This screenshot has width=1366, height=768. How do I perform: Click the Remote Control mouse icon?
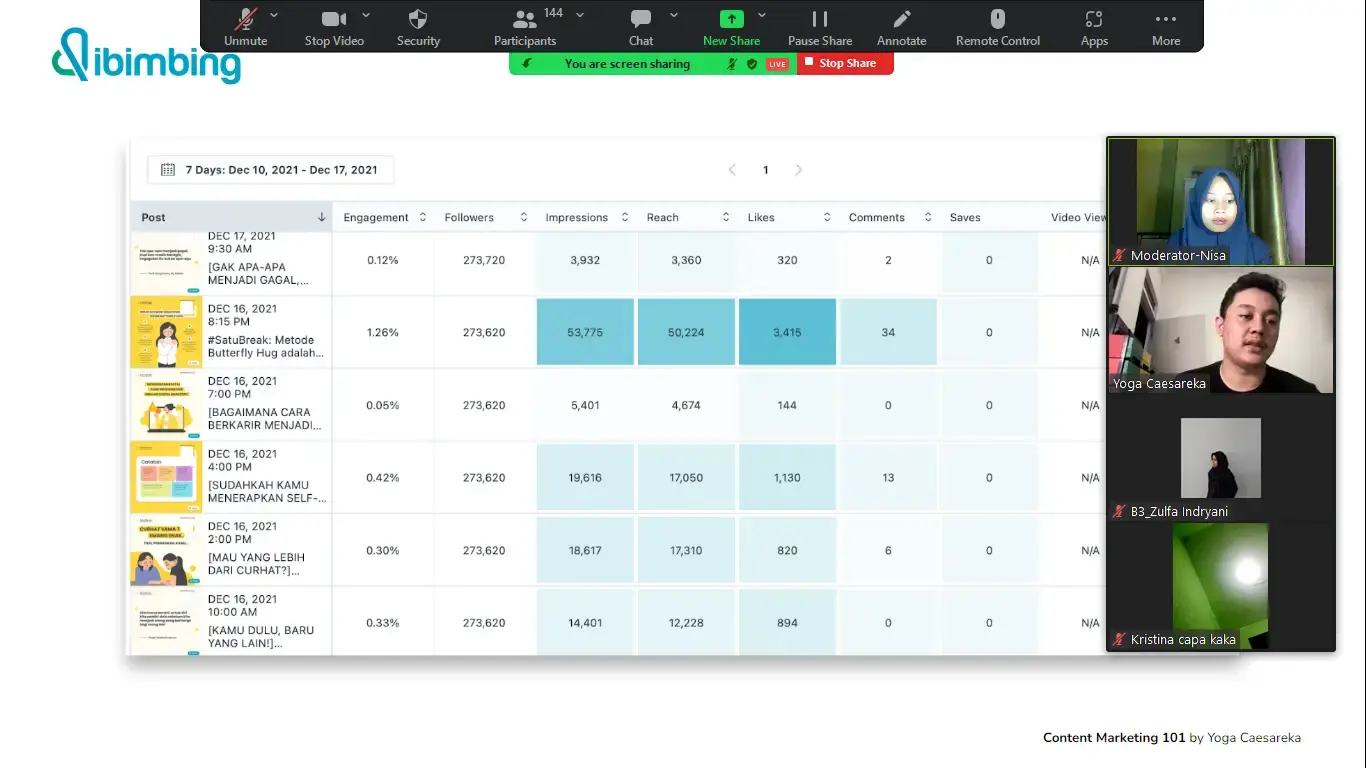(998, 19)
